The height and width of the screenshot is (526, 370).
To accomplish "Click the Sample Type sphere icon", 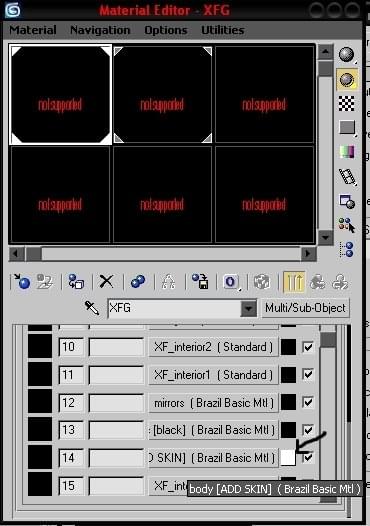I will pos(347,55).
